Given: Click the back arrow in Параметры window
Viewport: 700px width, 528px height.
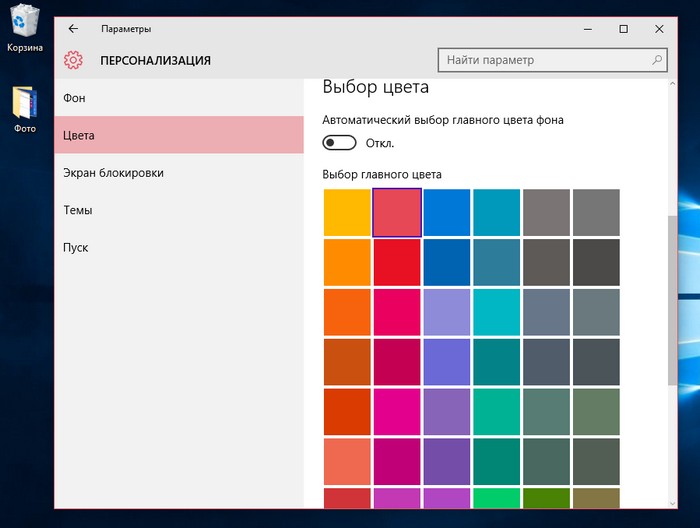Looking at the screenshot, I should [x=73, y=29].
